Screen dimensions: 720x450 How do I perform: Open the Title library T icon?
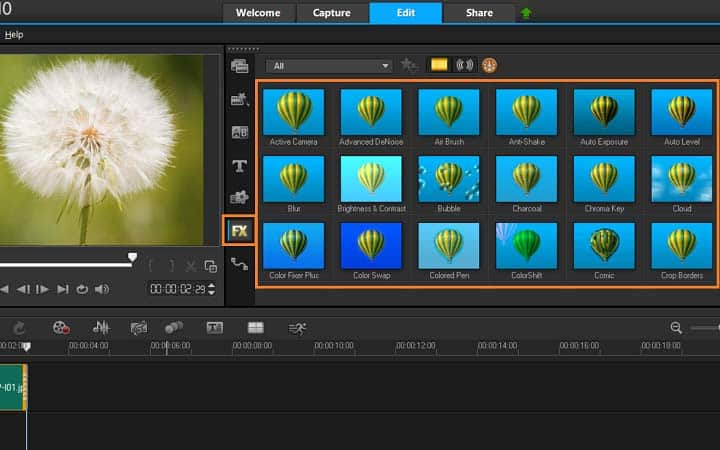pos(239,166)
